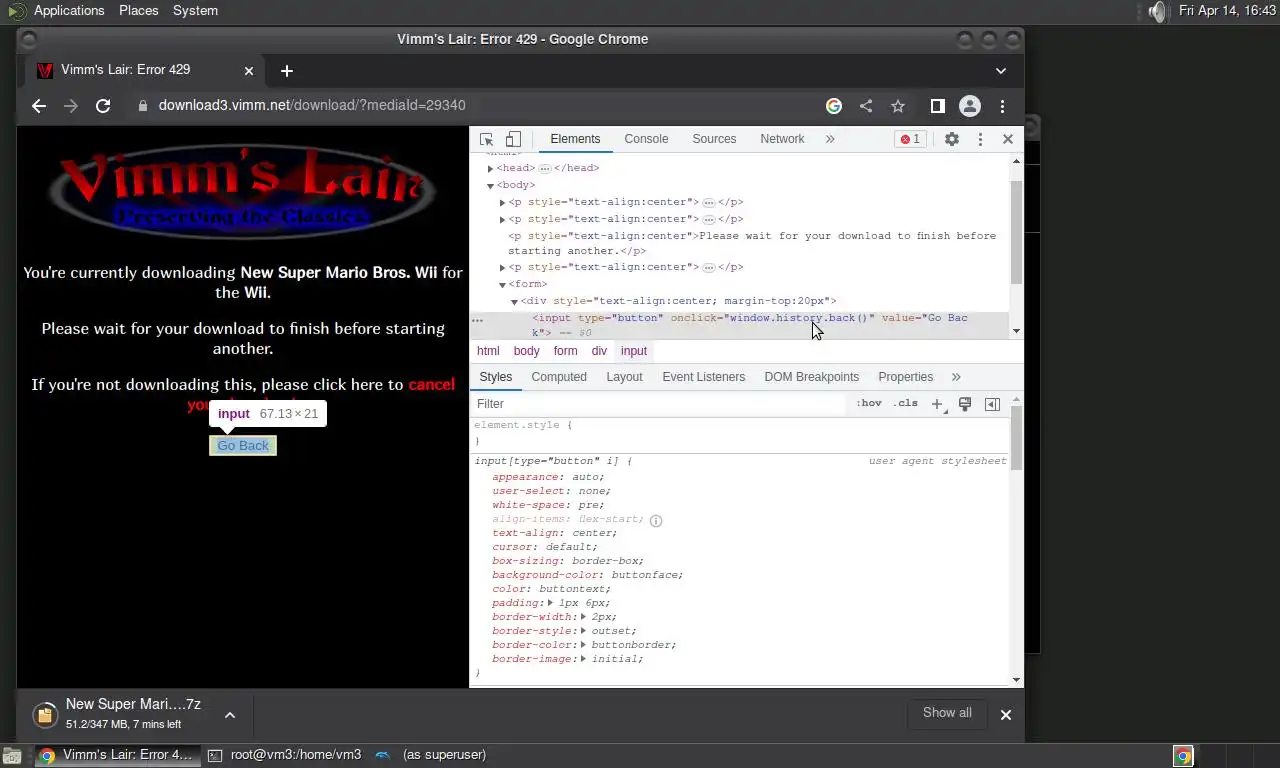The image size is (1280, 768).
Task: Open Chrome's three-dot main menu
Action: tap(1002, 106)
